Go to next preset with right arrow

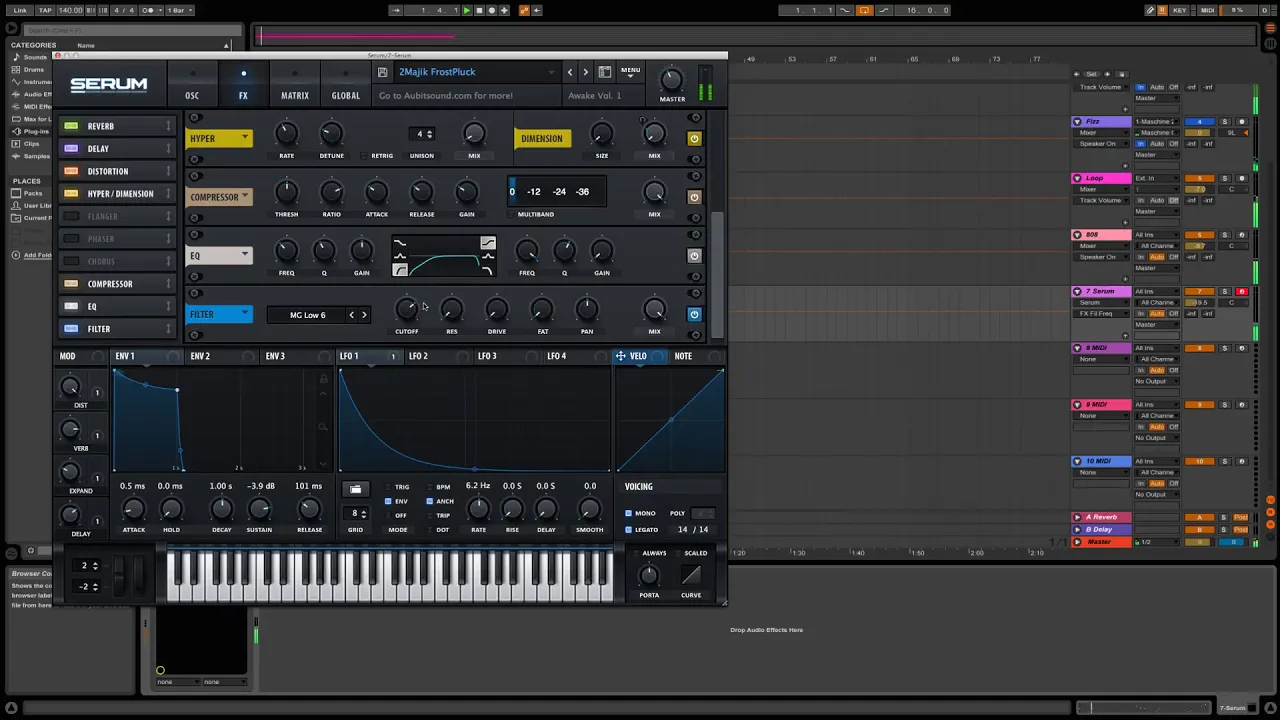pyautogui.click(x=585, y=72)
